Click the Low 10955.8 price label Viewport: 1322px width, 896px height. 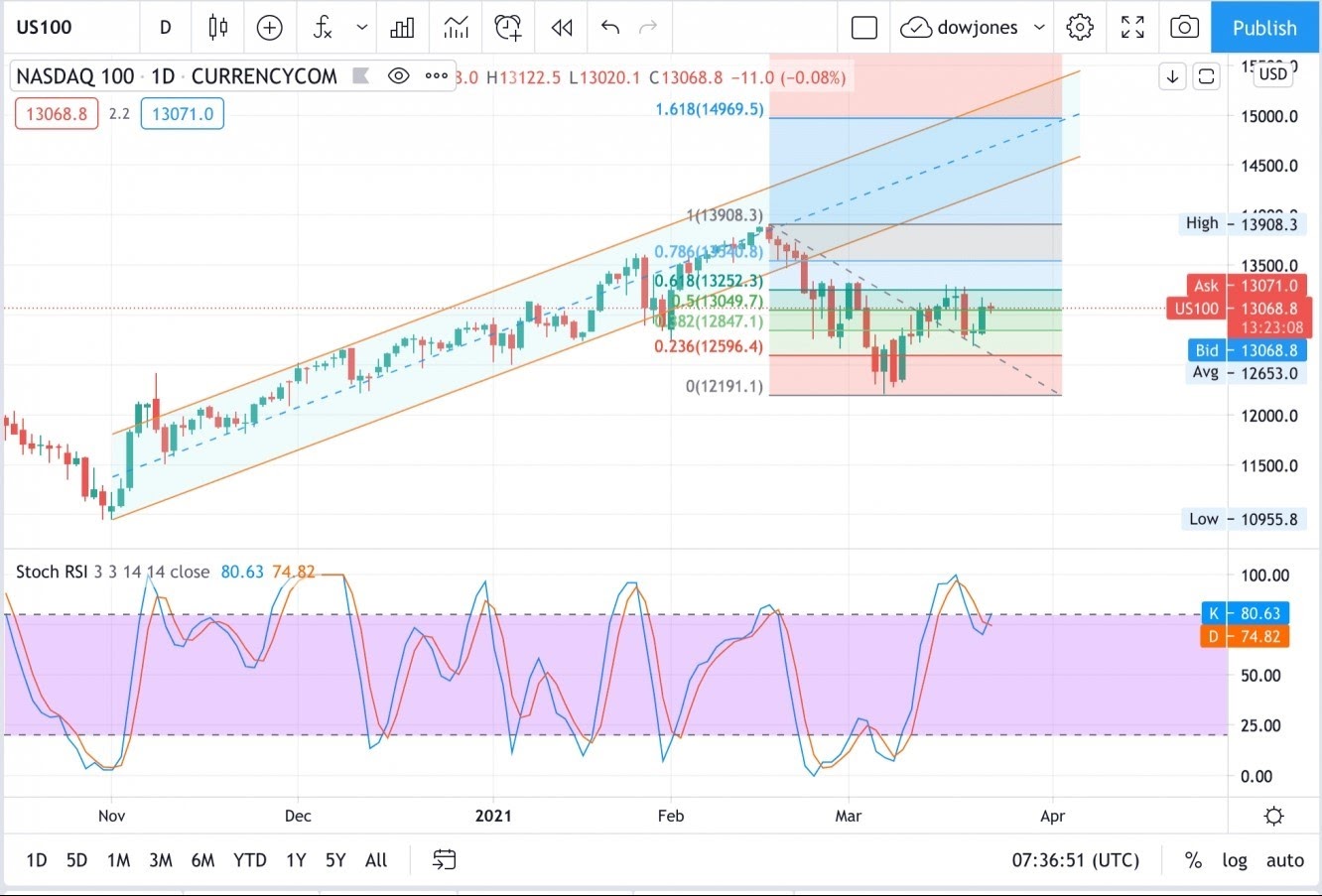pos(1244,519)
